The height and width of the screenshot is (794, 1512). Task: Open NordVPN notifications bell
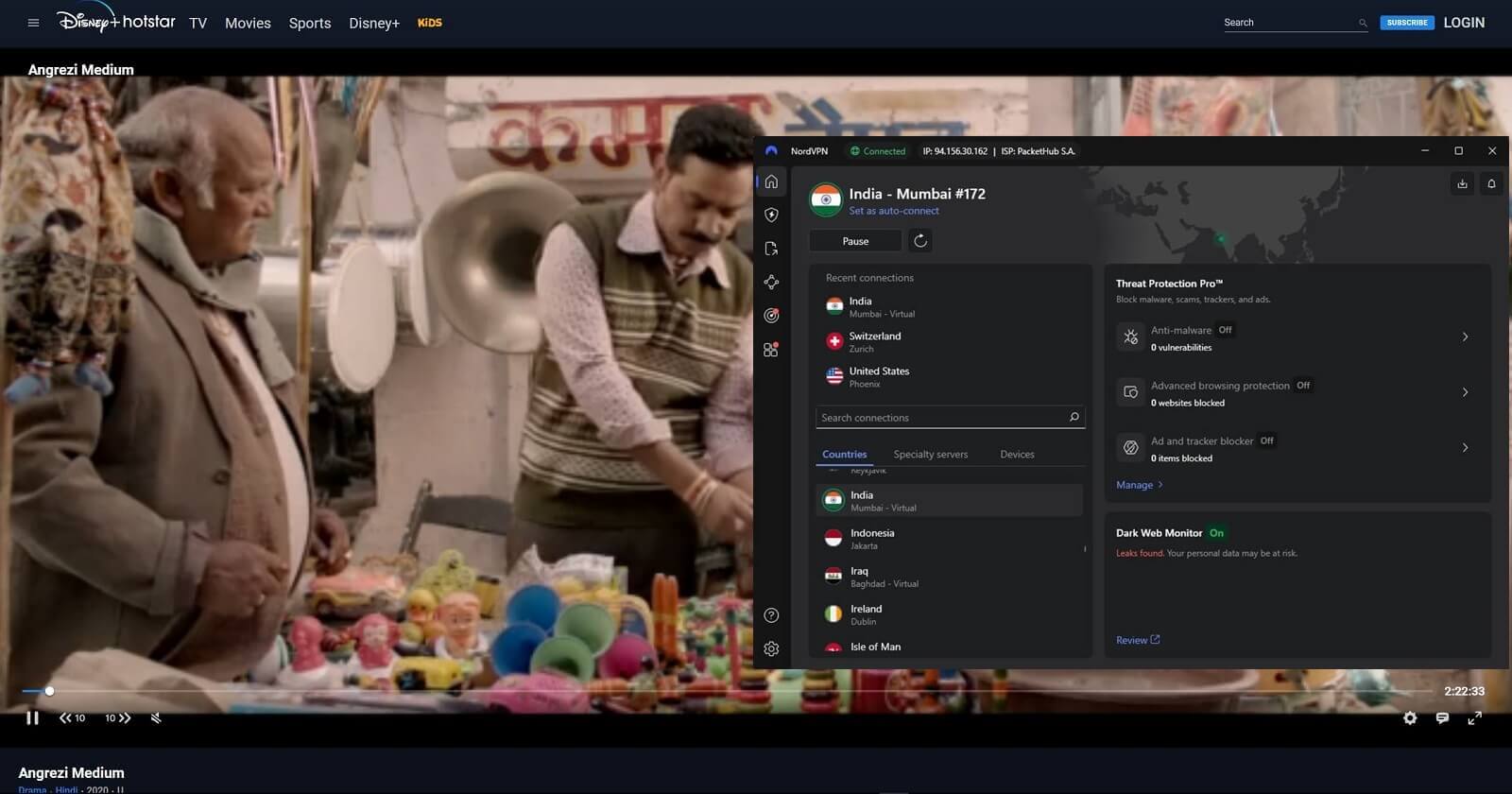(x=1491, y=183)
